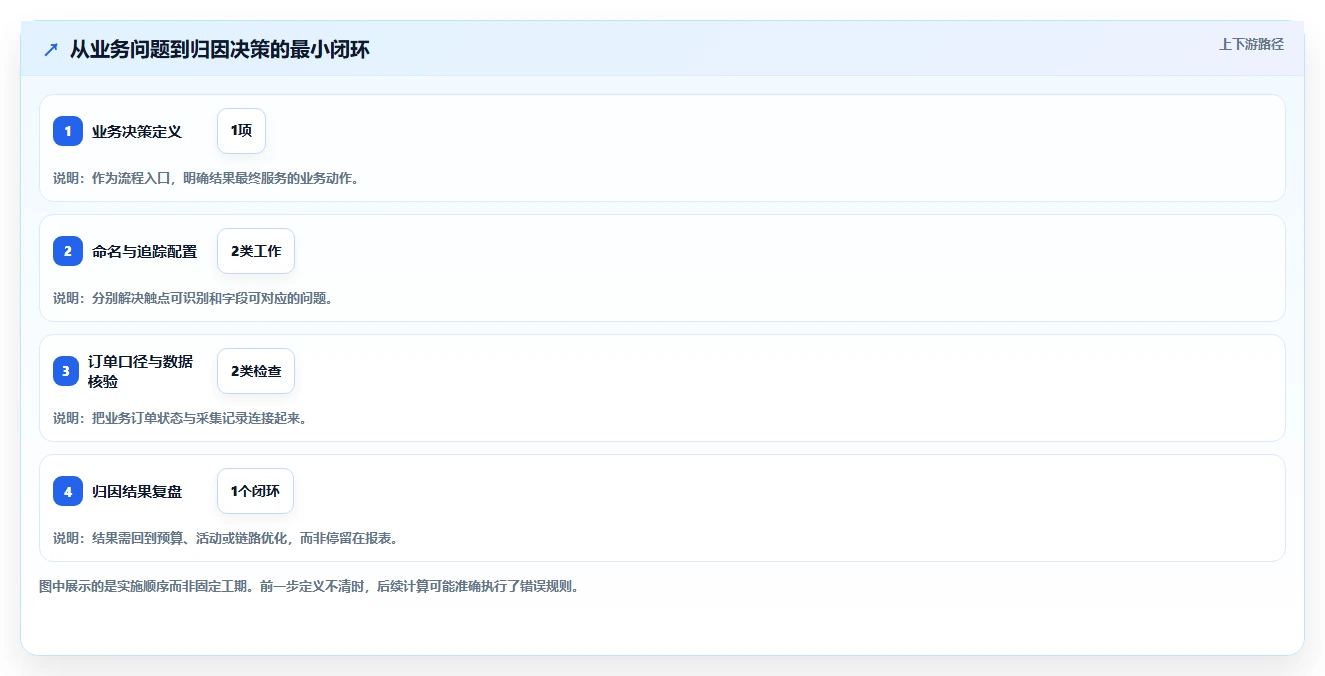This screenshot has width=1325, height=676.
Task: Select step number 2 badge
Action: click(68, 251)
